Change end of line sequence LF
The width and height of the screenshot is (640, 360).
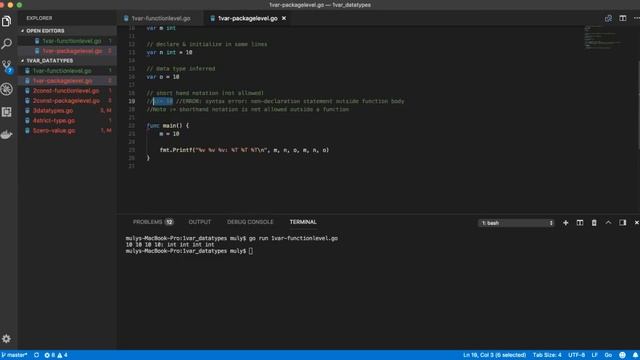click(x=595, y=355)
